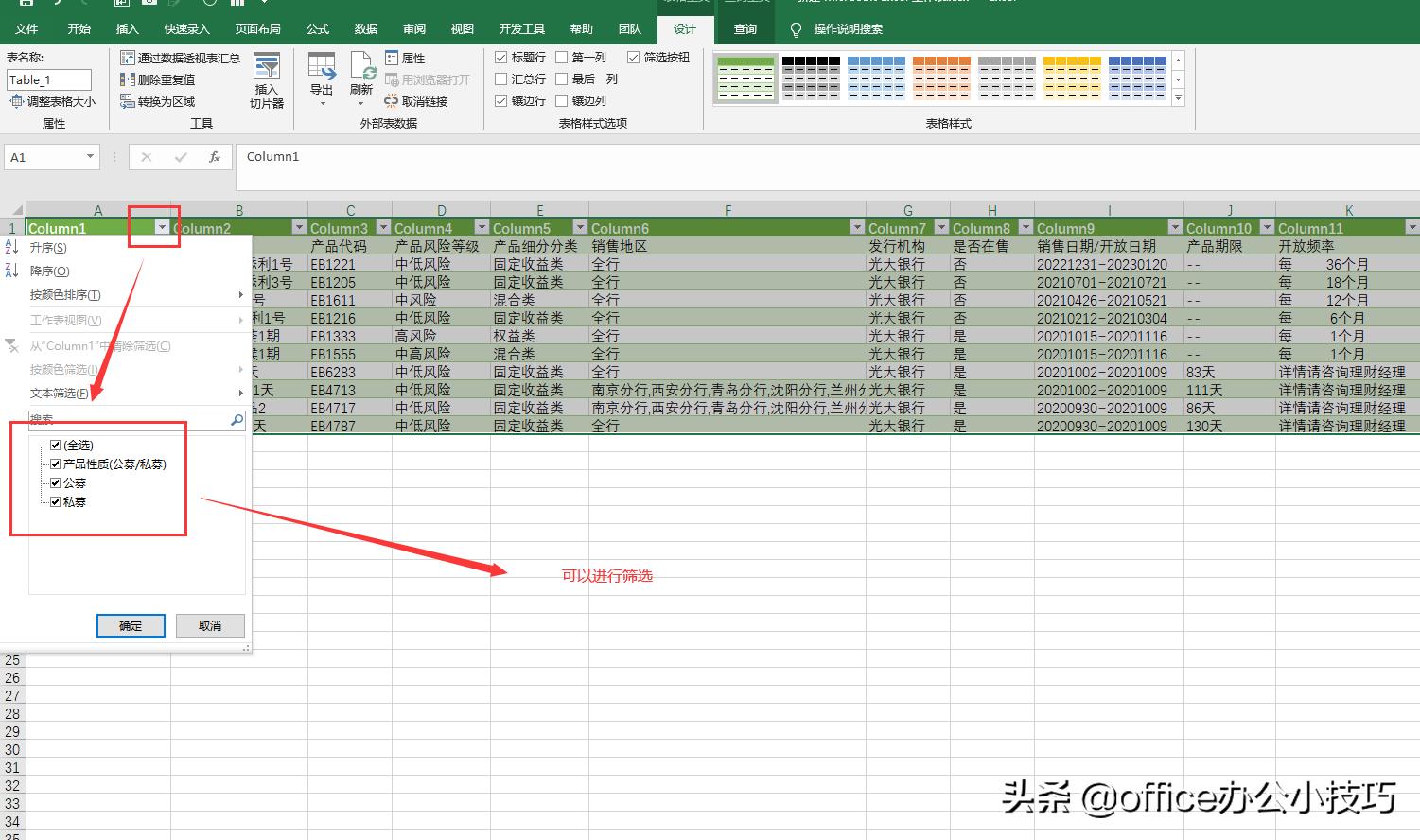Open the 查询 ribbon tab
This screenshot has height=840, width=1420.
pos(746,28)
